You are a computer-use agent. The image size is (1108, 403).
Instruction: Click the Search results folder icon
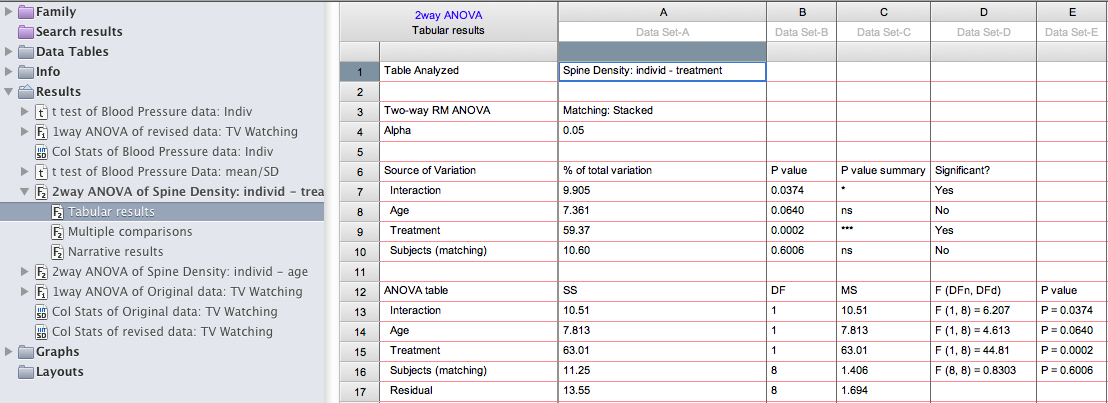(x=26, y=32)
